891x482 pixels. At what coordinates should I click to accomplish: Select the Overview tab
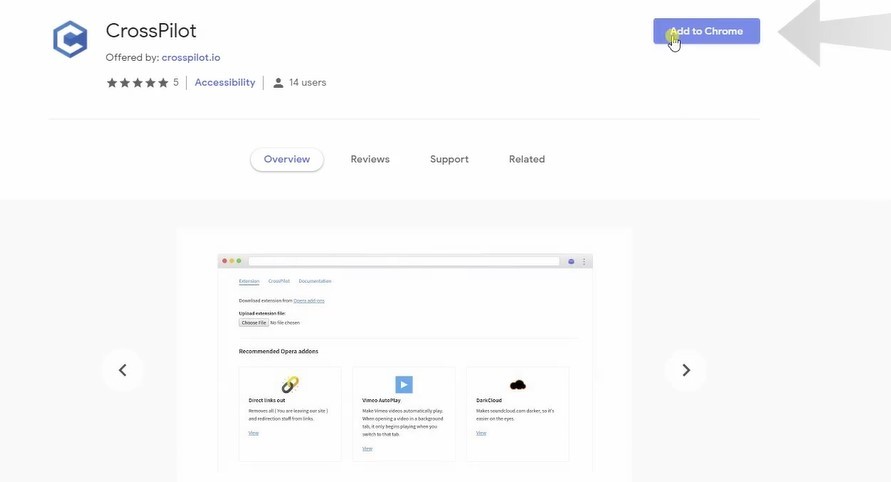[x=287, y=159]
